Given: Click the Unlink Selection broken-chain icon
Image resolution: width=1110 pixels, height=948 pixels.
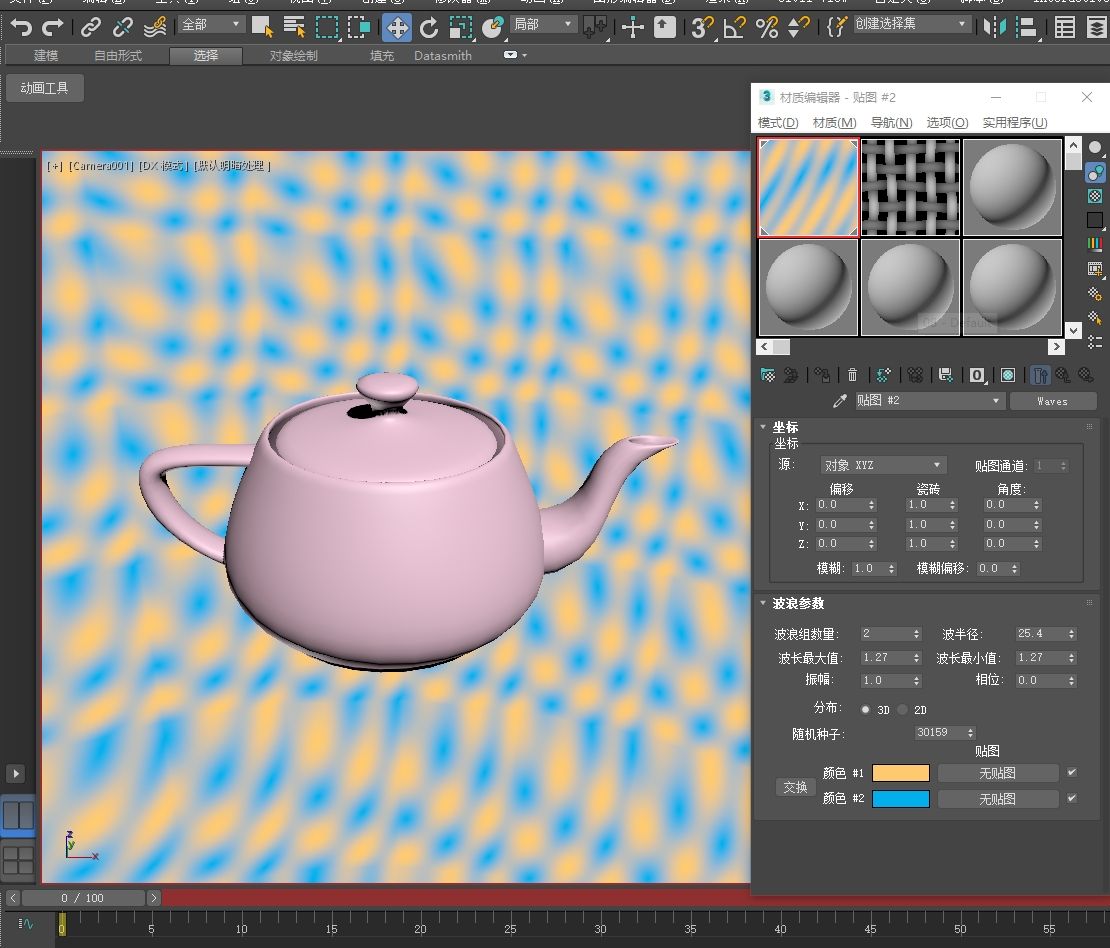Looking at the screenshot, I should coord(122,28).
